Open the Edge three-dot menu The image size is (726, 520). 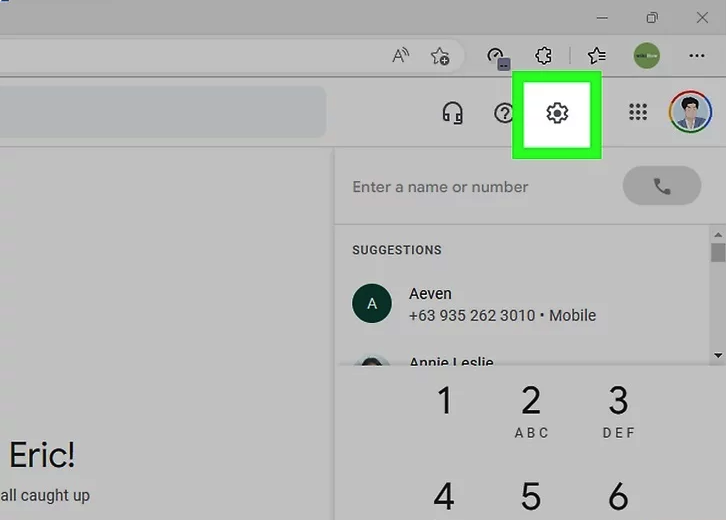(697, 56)
